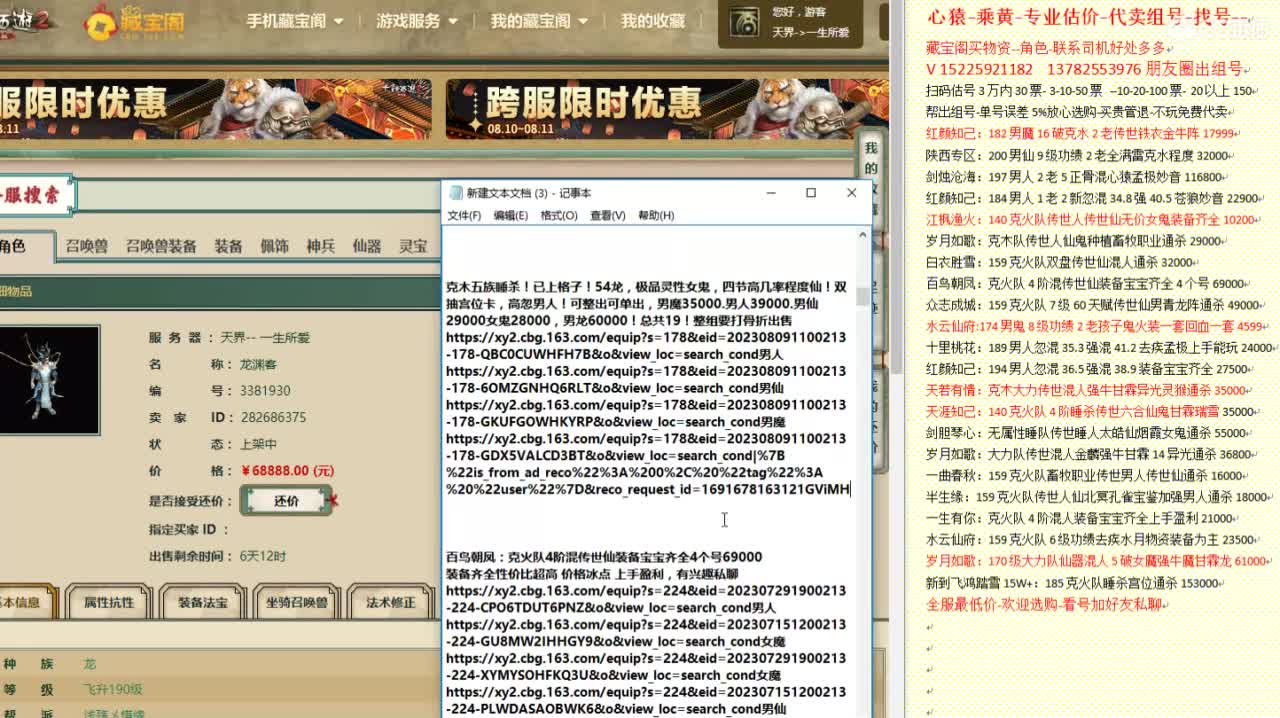Image resolution: width=1280 pixels, height=718 pixels.
Task: Click the character portrait thumbnail
Action: click(49, 380)
